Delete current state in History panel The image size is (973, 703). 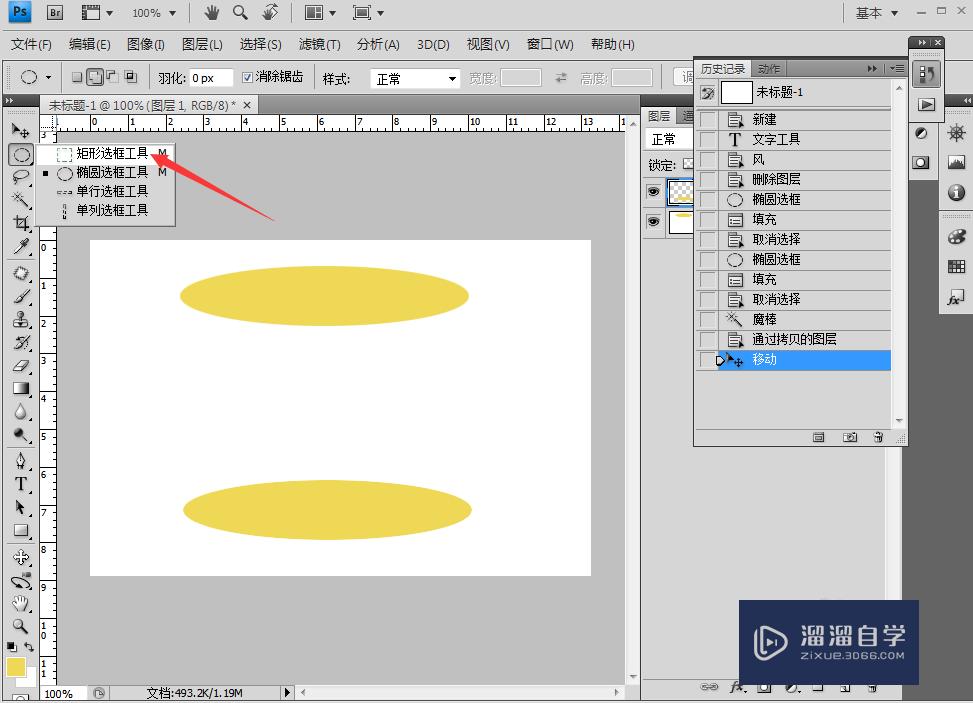point(878,437)
